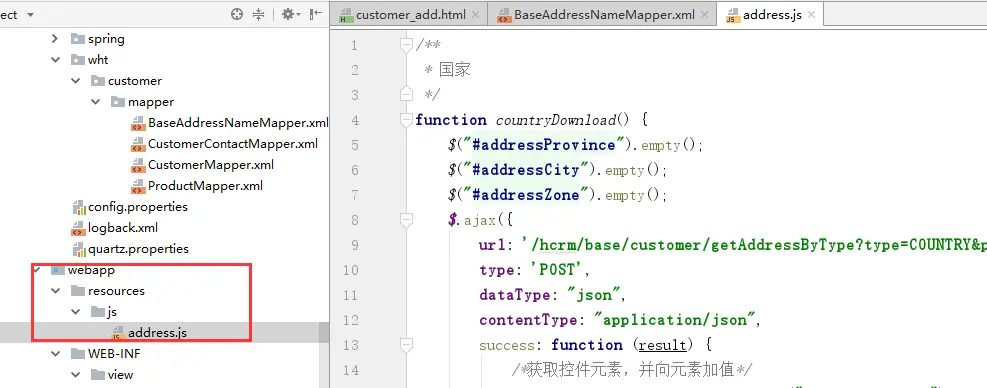987x388 pixels.
Task: Open ProductMapper.xml file
Action: click(x=205, y=186)
